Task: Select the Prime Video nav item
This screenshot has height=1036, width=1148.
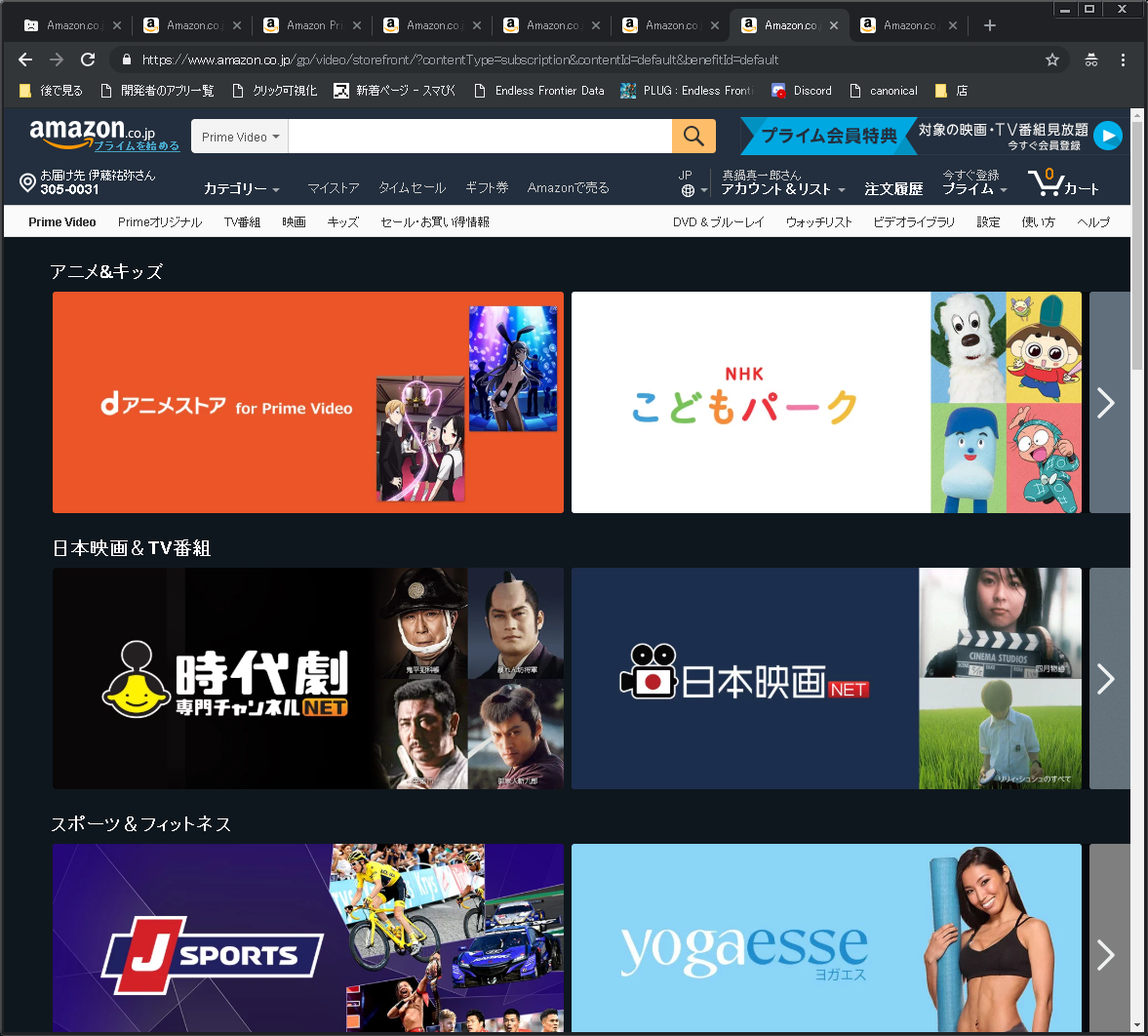Action: [62, 221]
